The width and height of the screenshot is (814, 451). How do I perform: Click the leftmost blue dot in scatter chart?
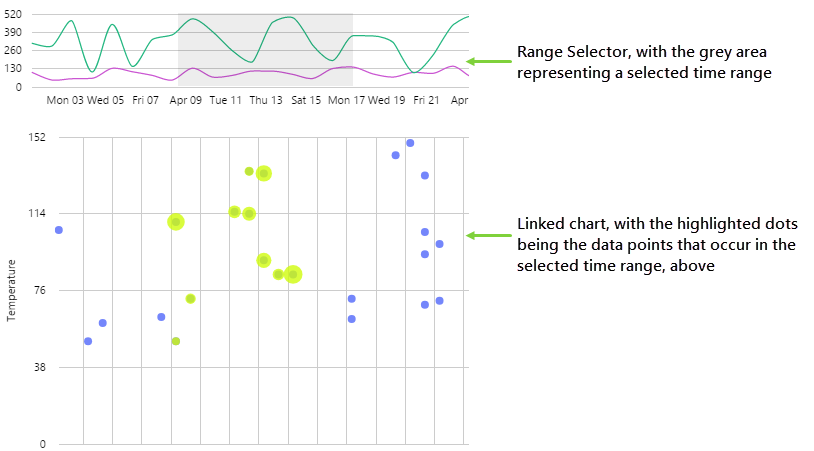[x=59, y=230]
